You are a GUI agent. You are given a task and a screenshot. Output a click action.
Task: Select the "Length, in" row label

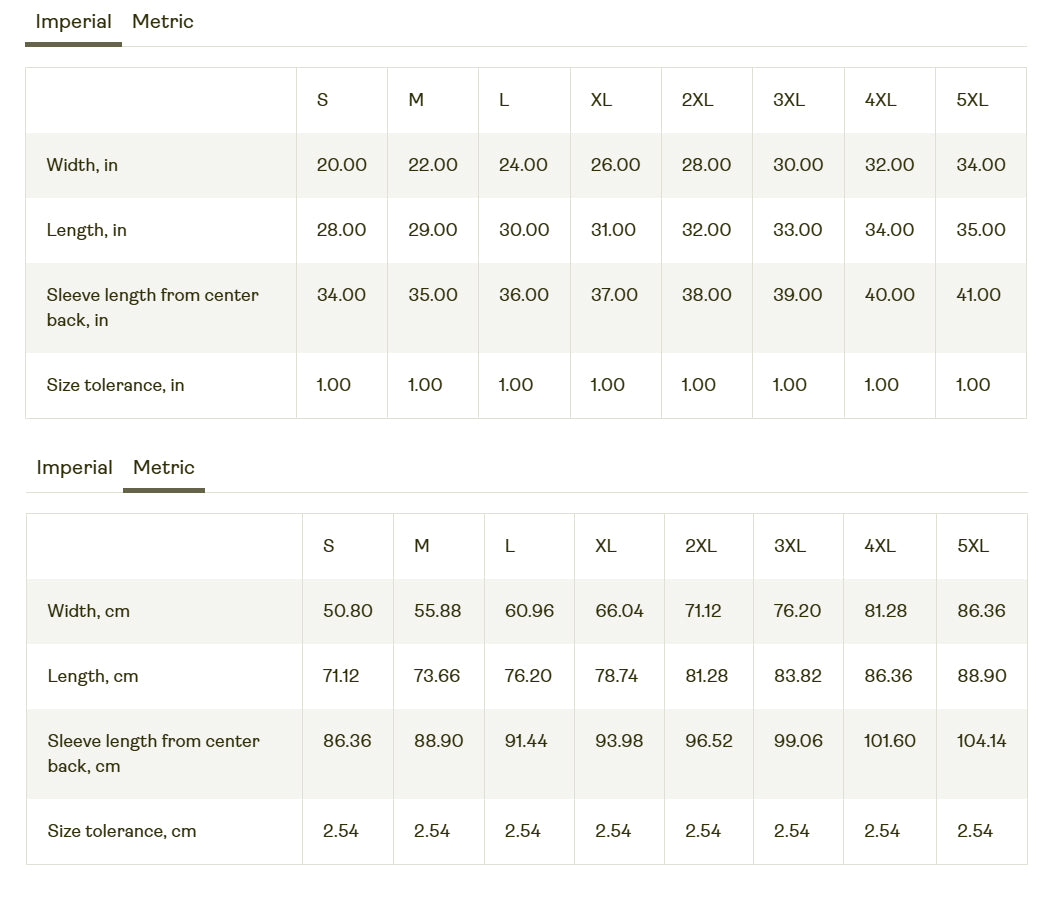(x=87, y=230)
